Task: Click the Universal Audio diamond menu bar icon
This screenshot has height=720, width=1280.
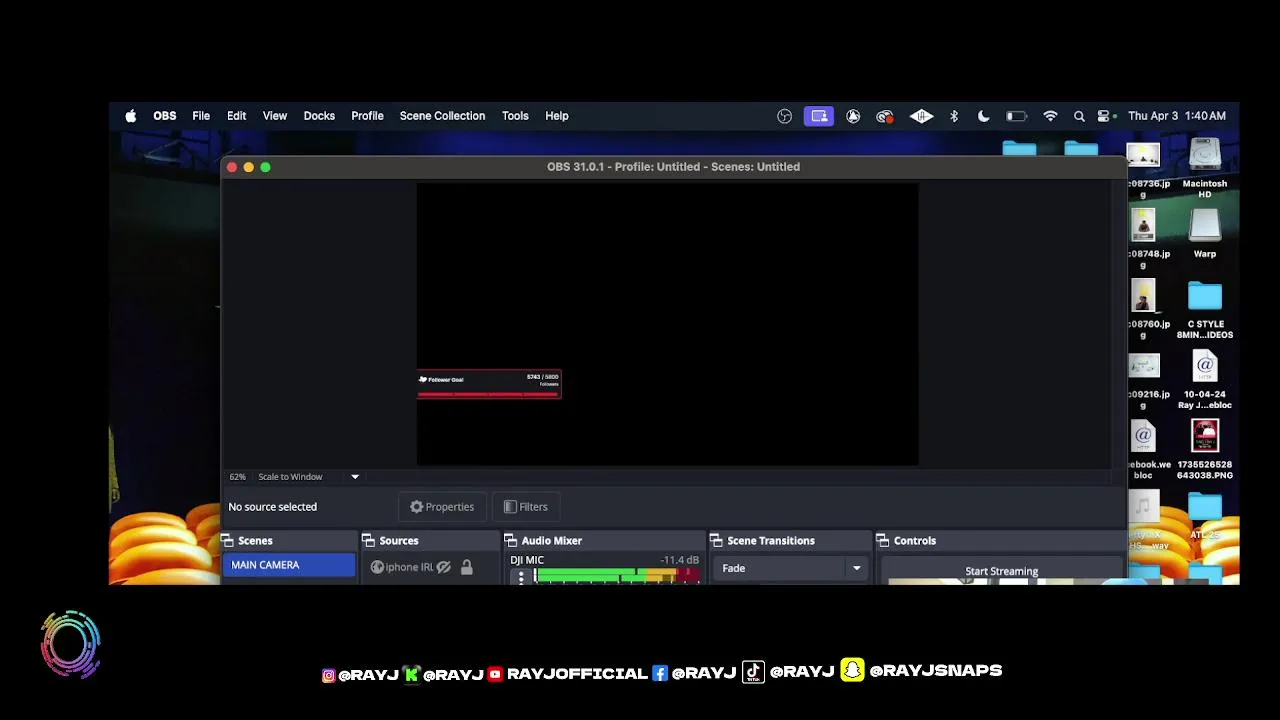Action: [921, 116]
